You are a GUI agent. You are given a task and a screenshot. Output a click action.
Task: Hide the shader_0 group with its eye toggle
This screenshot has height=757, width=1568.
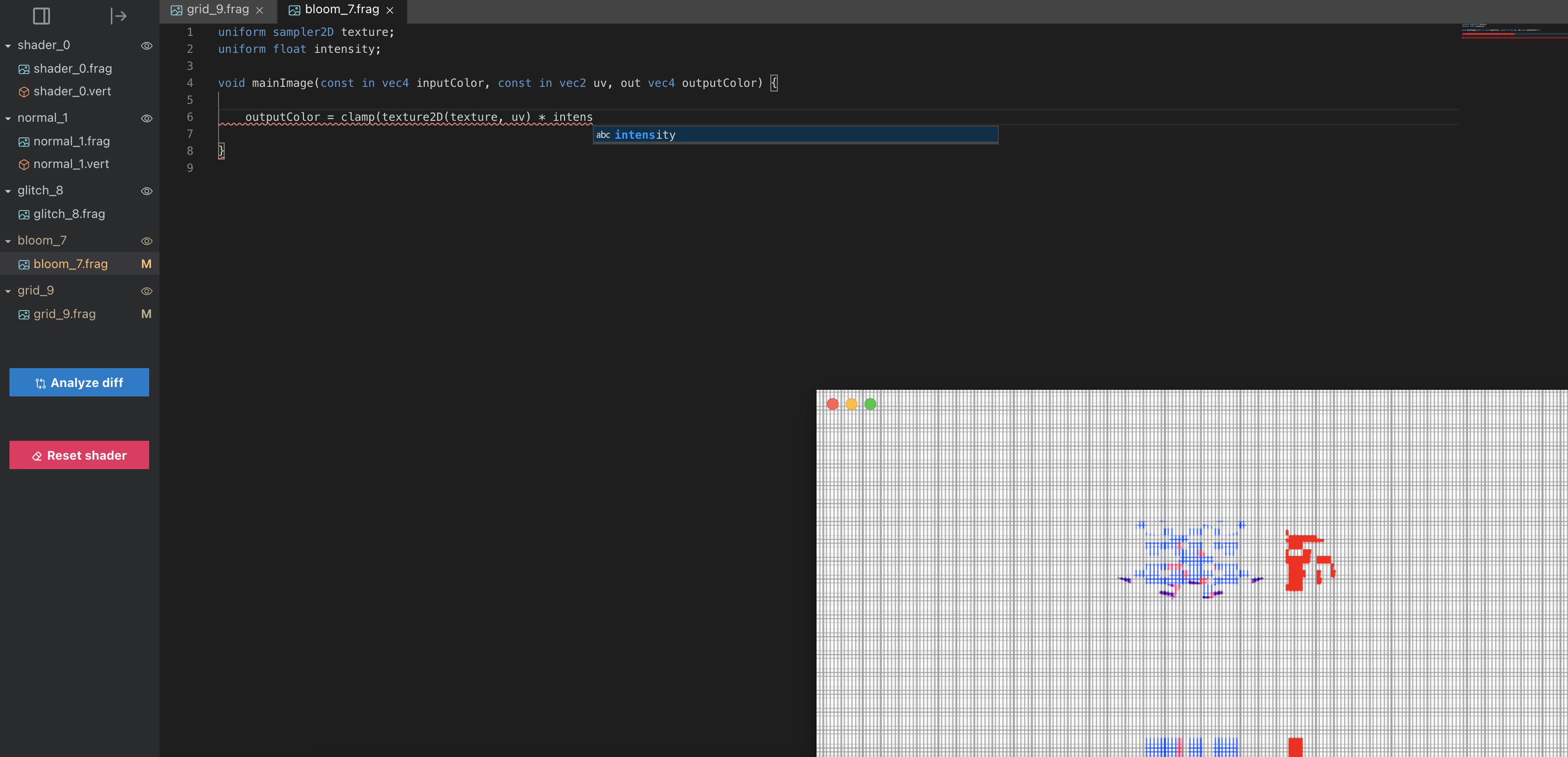(x=147, y=46)
